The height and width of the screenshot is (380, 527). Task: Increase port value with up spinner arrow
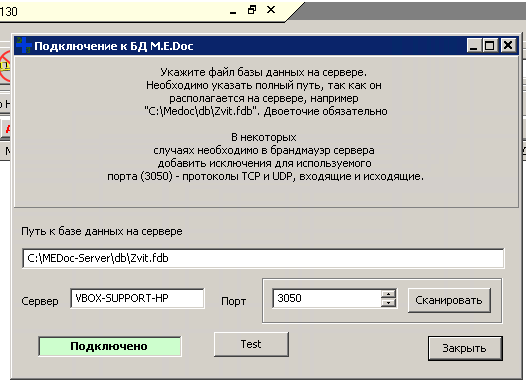[x=389, y=294]
